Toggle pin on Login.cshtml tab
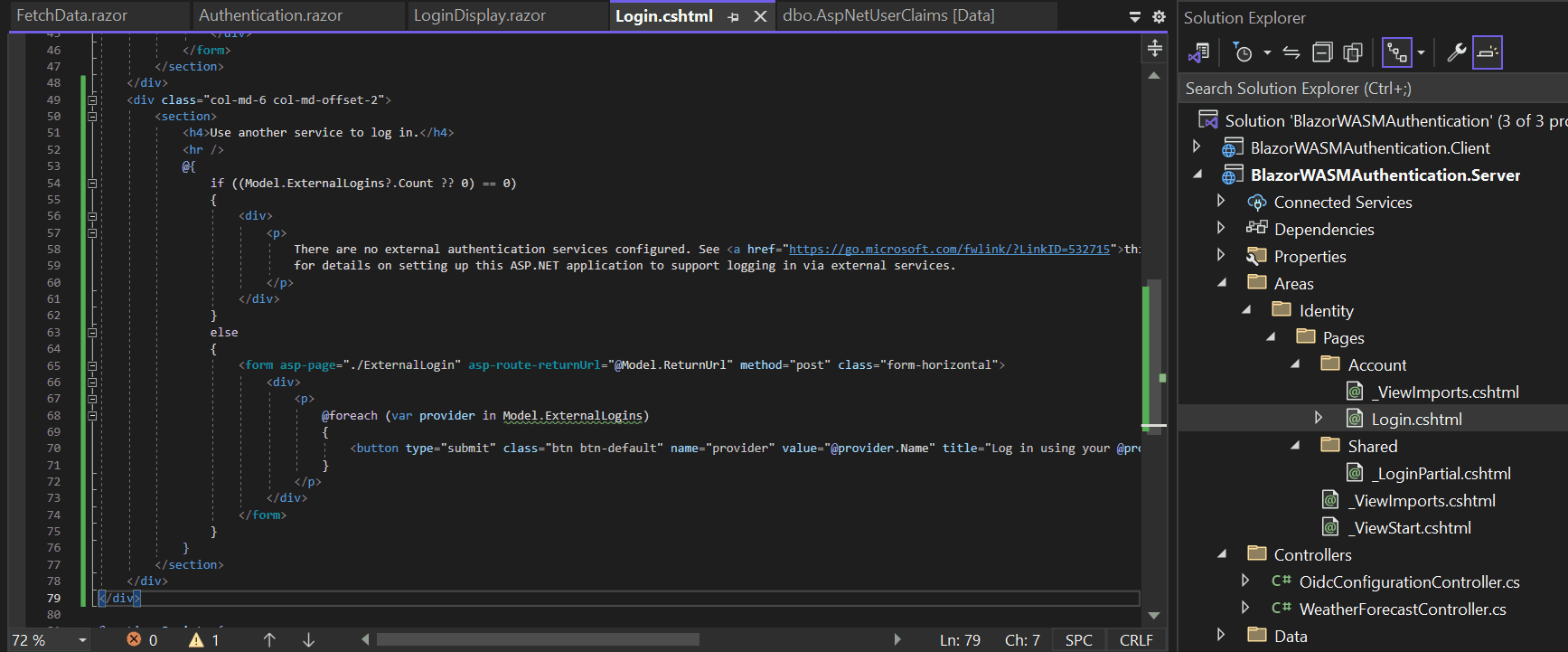This screenshot has height=652, width=1568. (733, 16)
